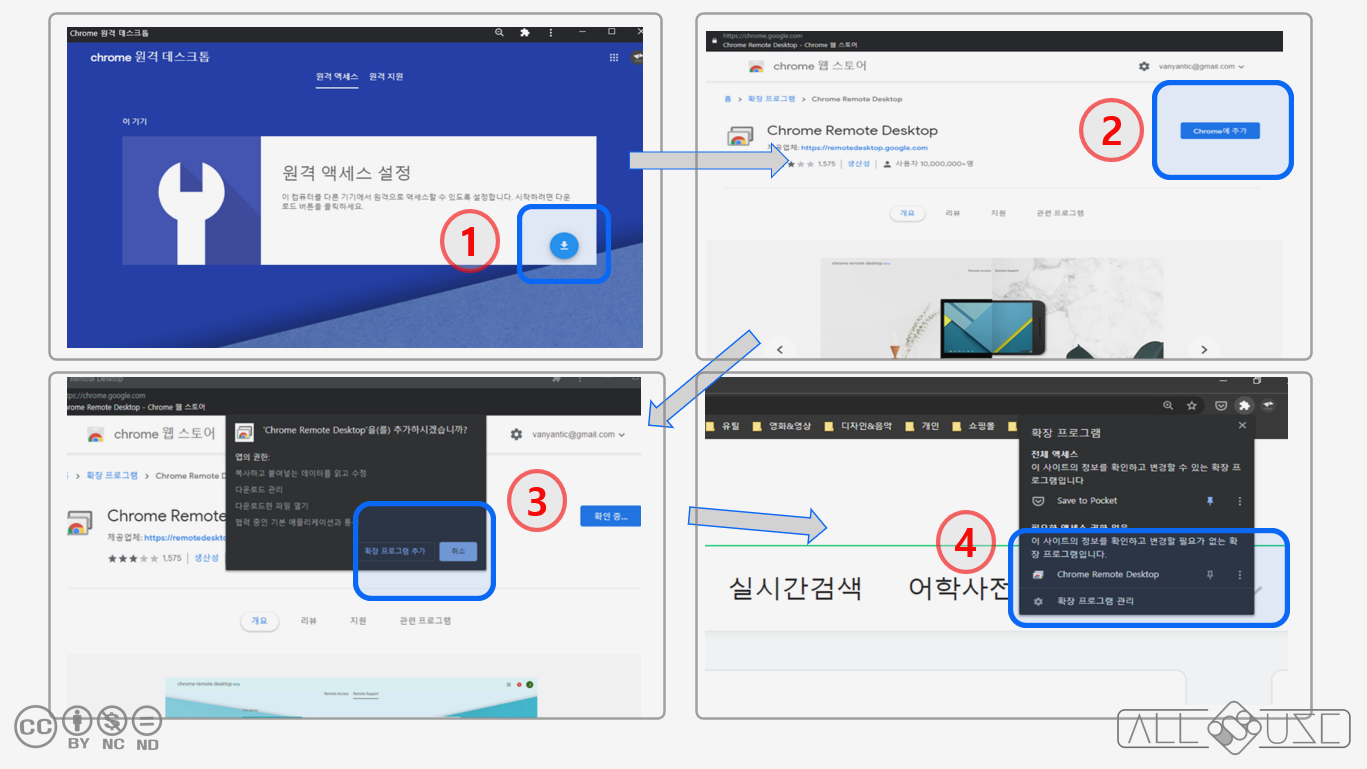1367x769 pixels.
Task: Unpin Save to Pocket with blue pin icon
Action: (1210, 501)
